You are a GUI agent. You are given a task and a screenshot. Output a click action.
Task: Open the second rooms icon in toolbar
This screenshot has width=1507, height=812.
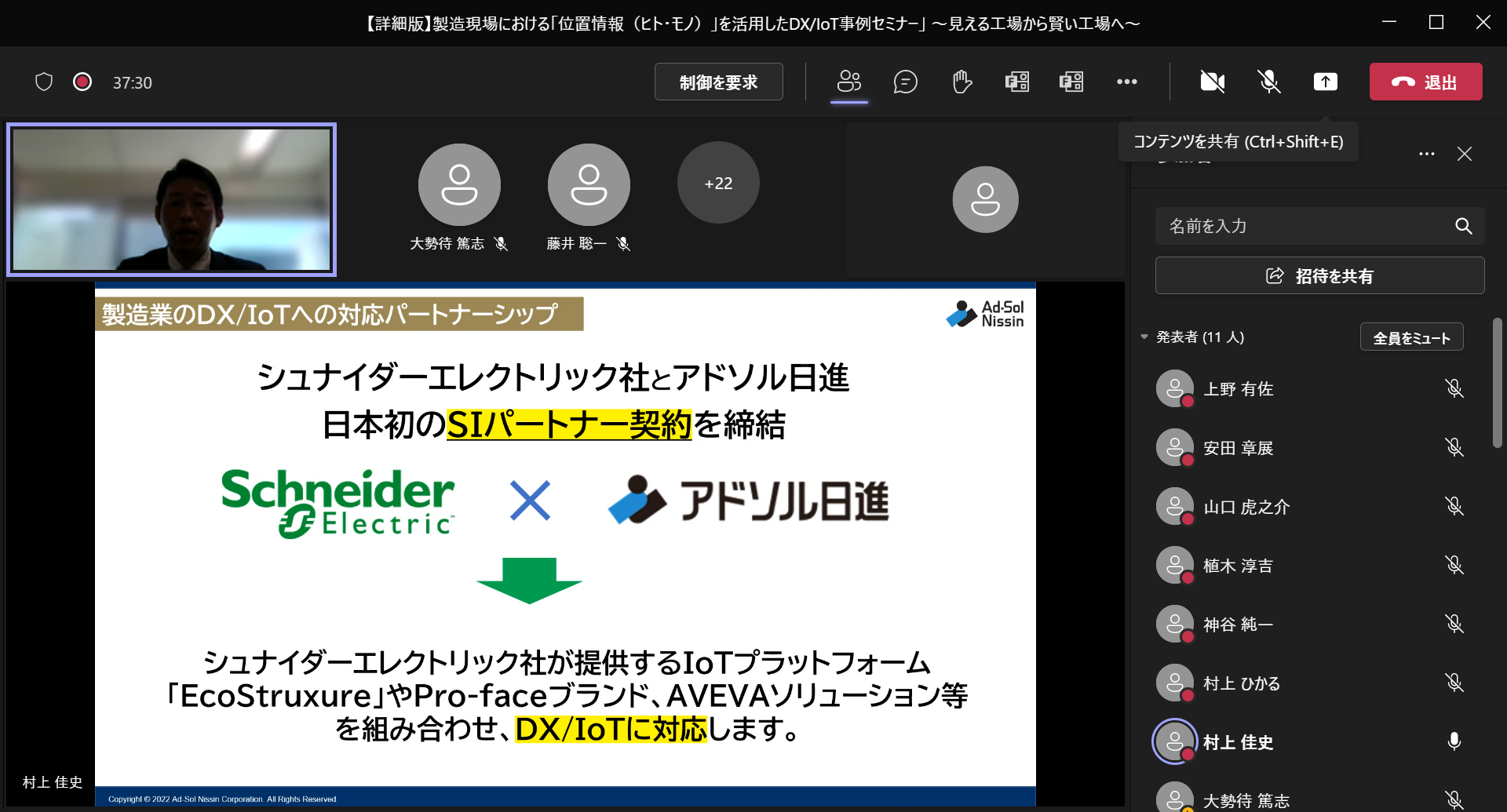pyautogui.click(x=1071, y=82)
